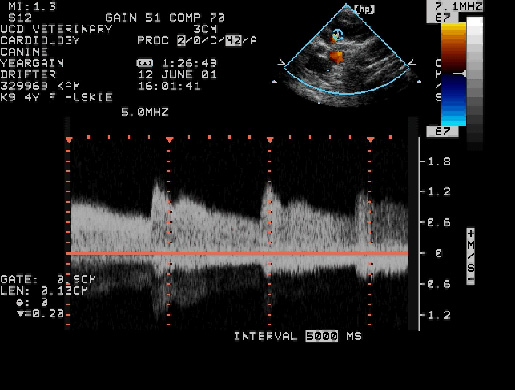
Task: Click the third orange time marker triangle
Action: point(270,140)
